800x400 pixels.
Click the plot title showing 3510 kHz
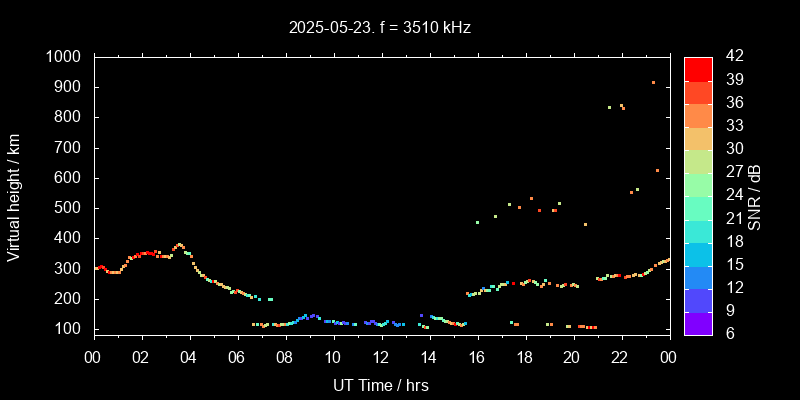pyautogui.click(x=380, y=28)
